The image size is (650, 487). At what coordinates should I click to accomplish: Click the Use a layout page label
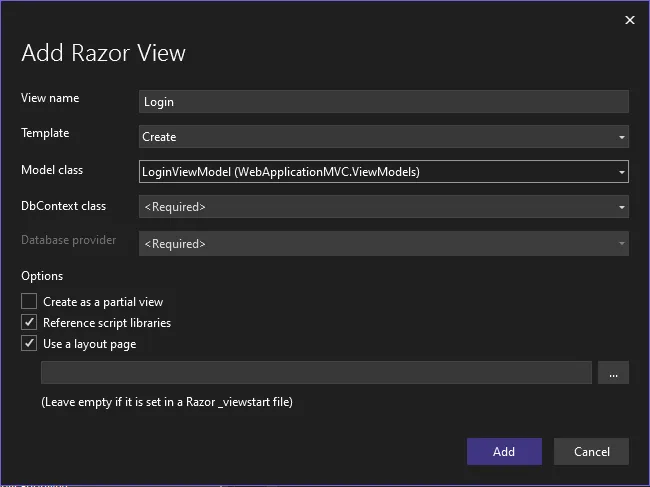[x=90, y=344]
